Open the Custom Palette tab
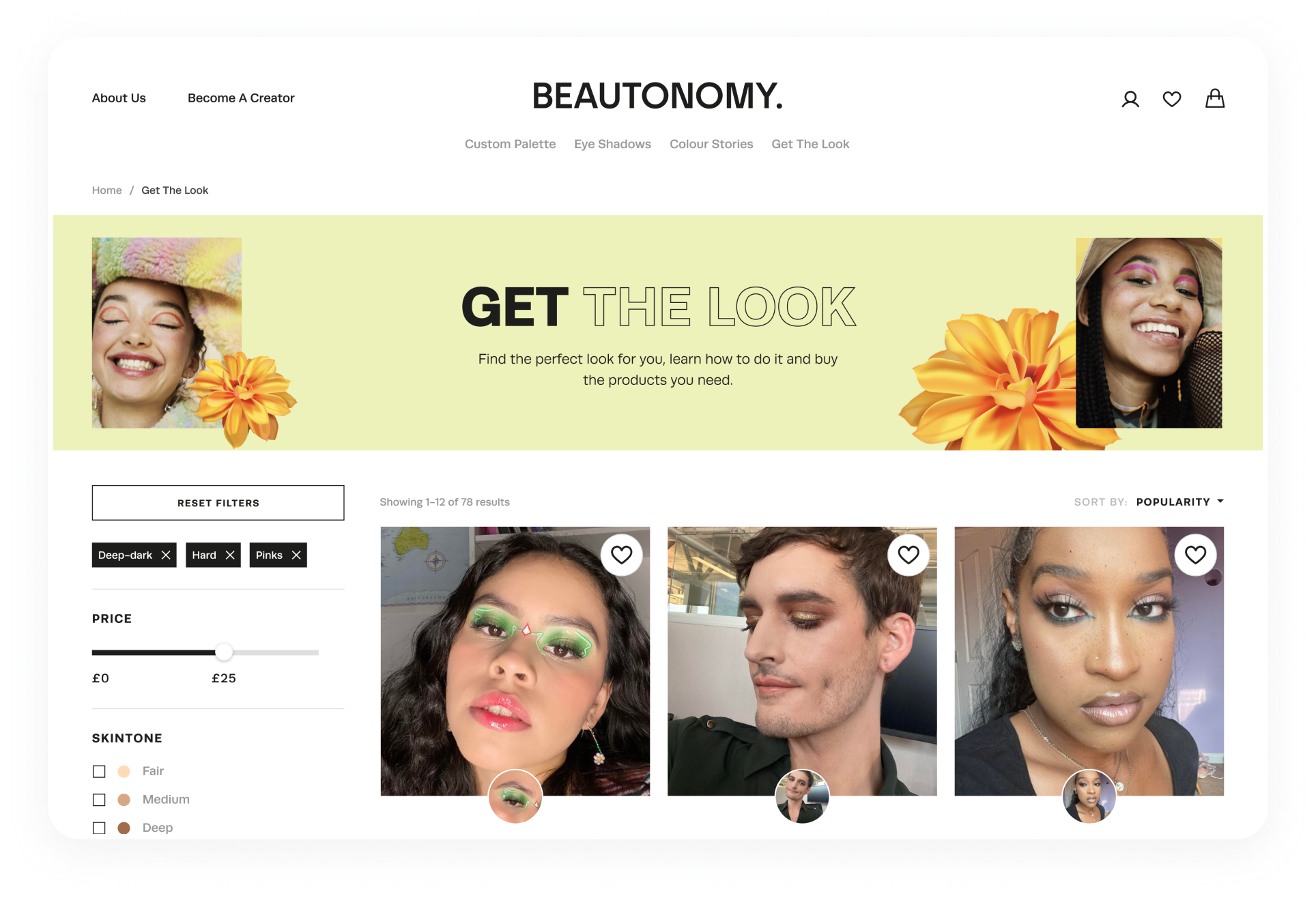 tap(510, 143)
